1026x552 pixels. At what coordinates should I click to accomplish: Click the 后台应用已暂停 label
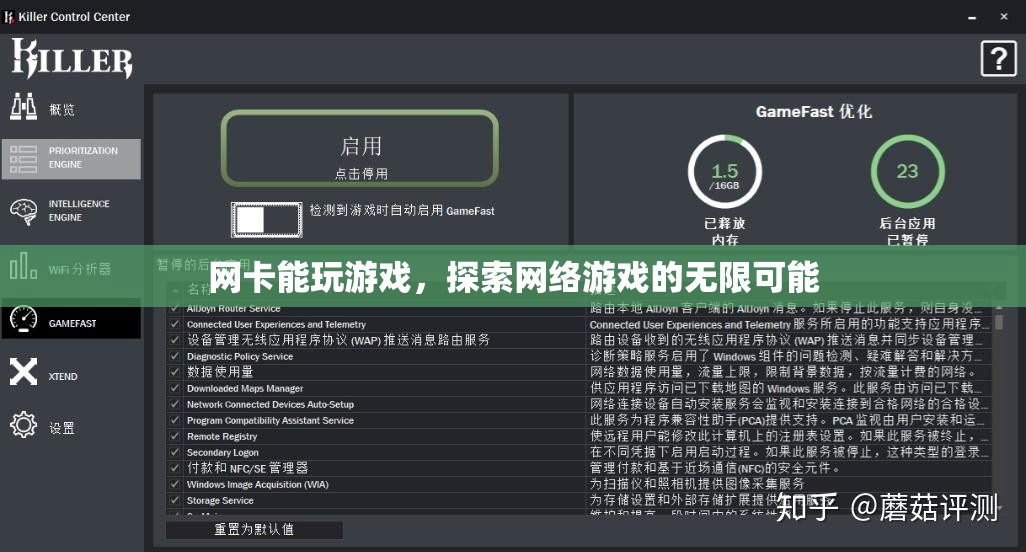click(x=907, y=232)
